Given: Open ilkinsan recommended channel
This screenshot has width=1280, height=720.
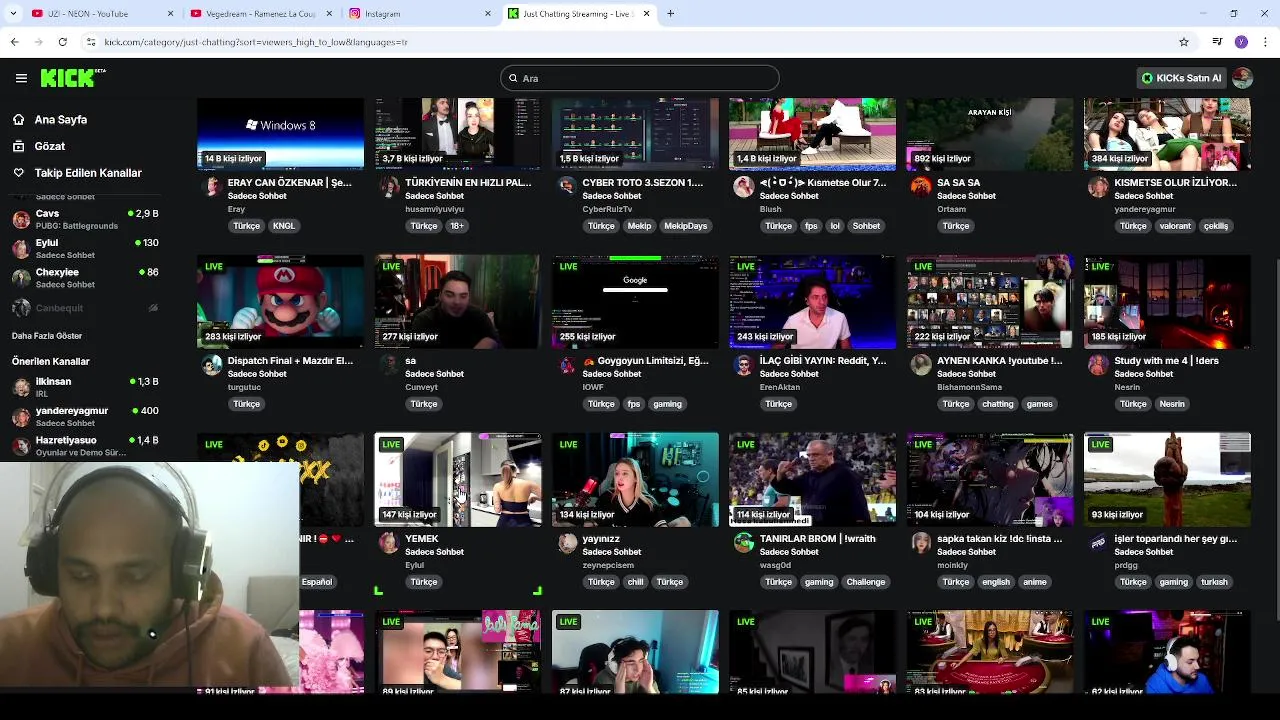Looking at the screenshot, I should coord(85,386).
